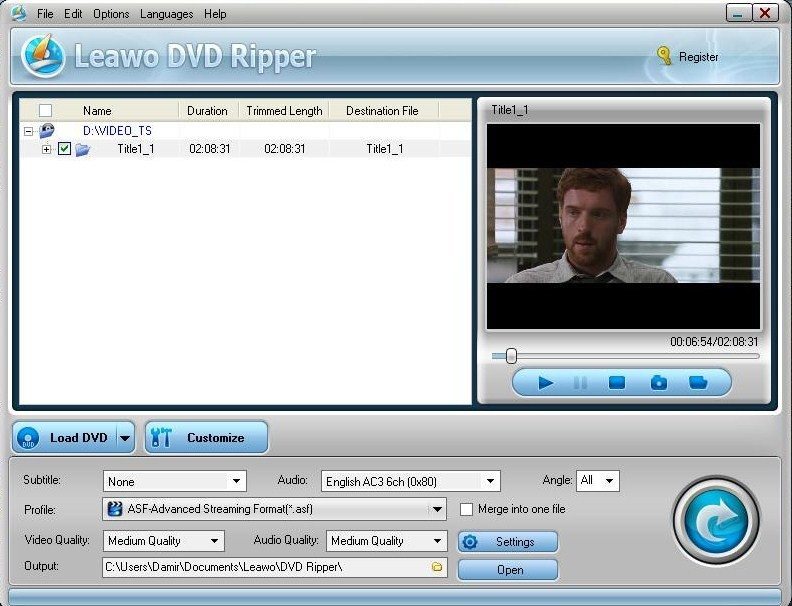Open the Load DVD dropdown arrow

(x=125, y=438)
